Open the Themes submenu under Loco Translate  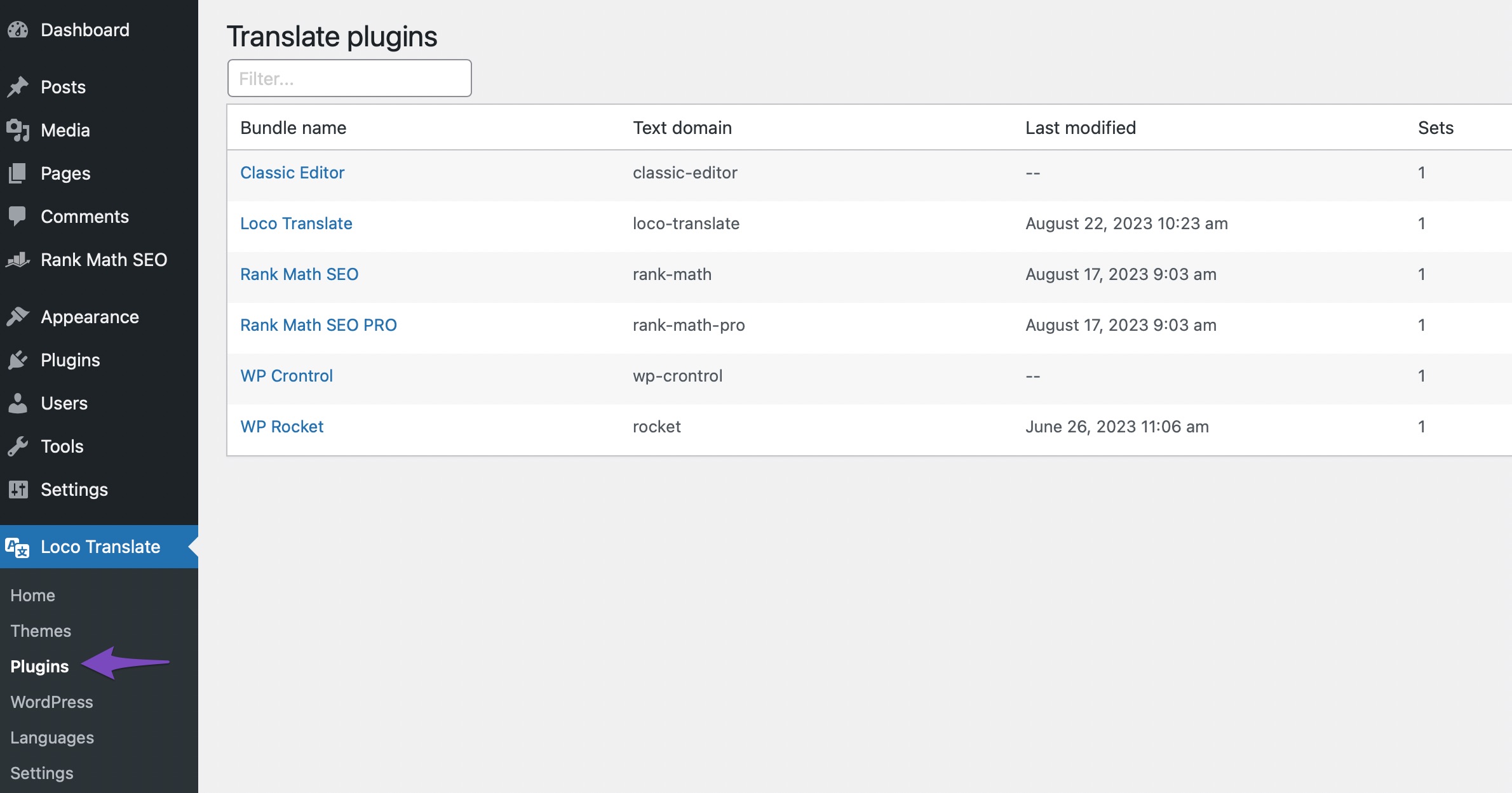coord(41,631)
